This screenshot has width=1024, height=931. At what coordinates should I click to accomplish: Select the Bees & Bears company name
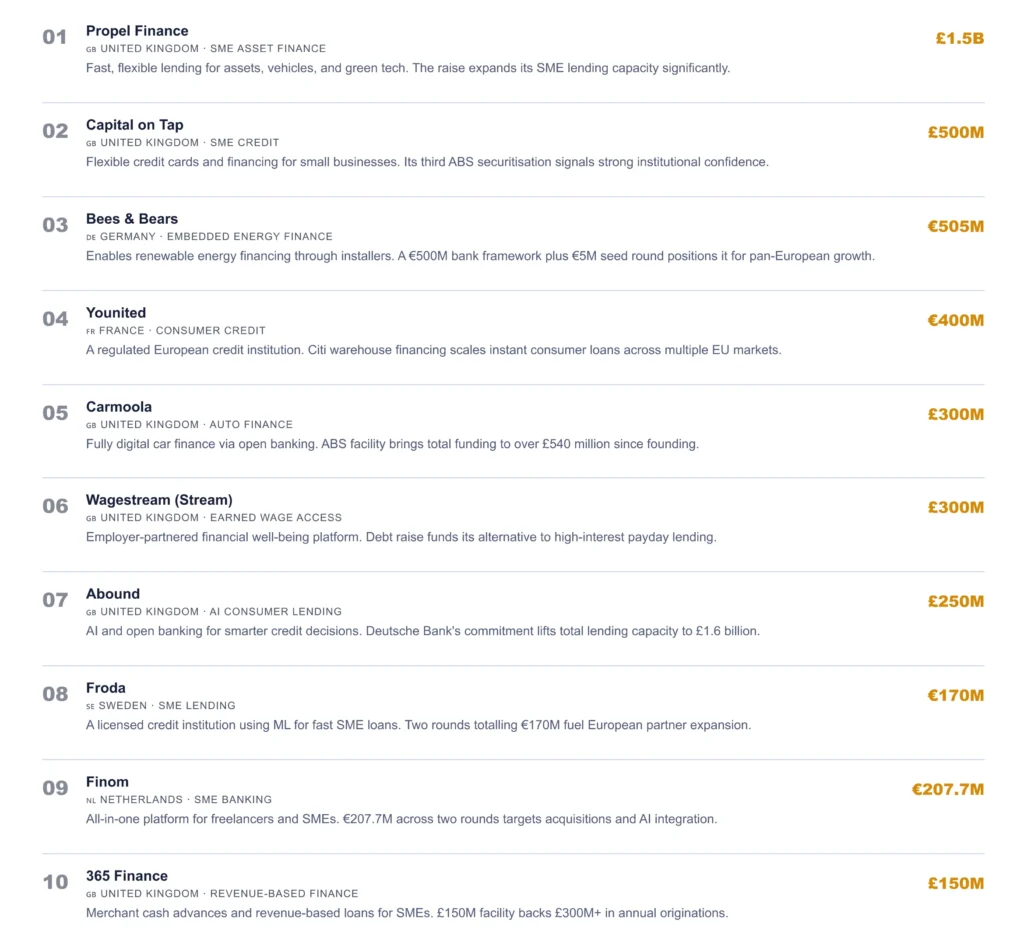tap(132, 219)
